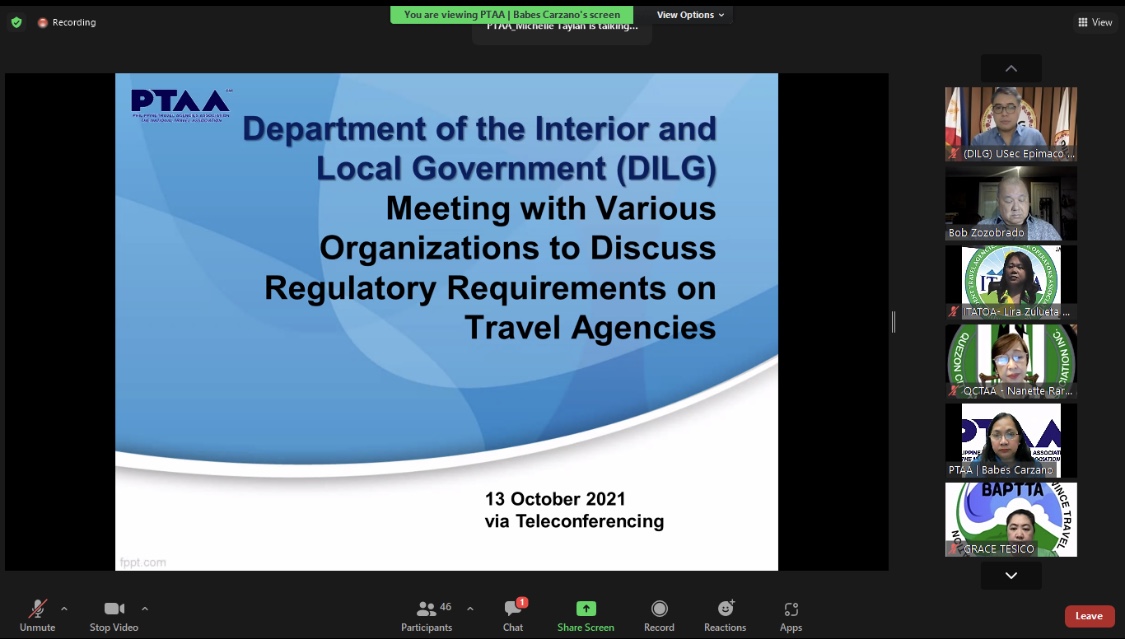This screenshot has height=639, width=1125.
Task: Open audio options arrow next to Unmute
Action: 64,609
